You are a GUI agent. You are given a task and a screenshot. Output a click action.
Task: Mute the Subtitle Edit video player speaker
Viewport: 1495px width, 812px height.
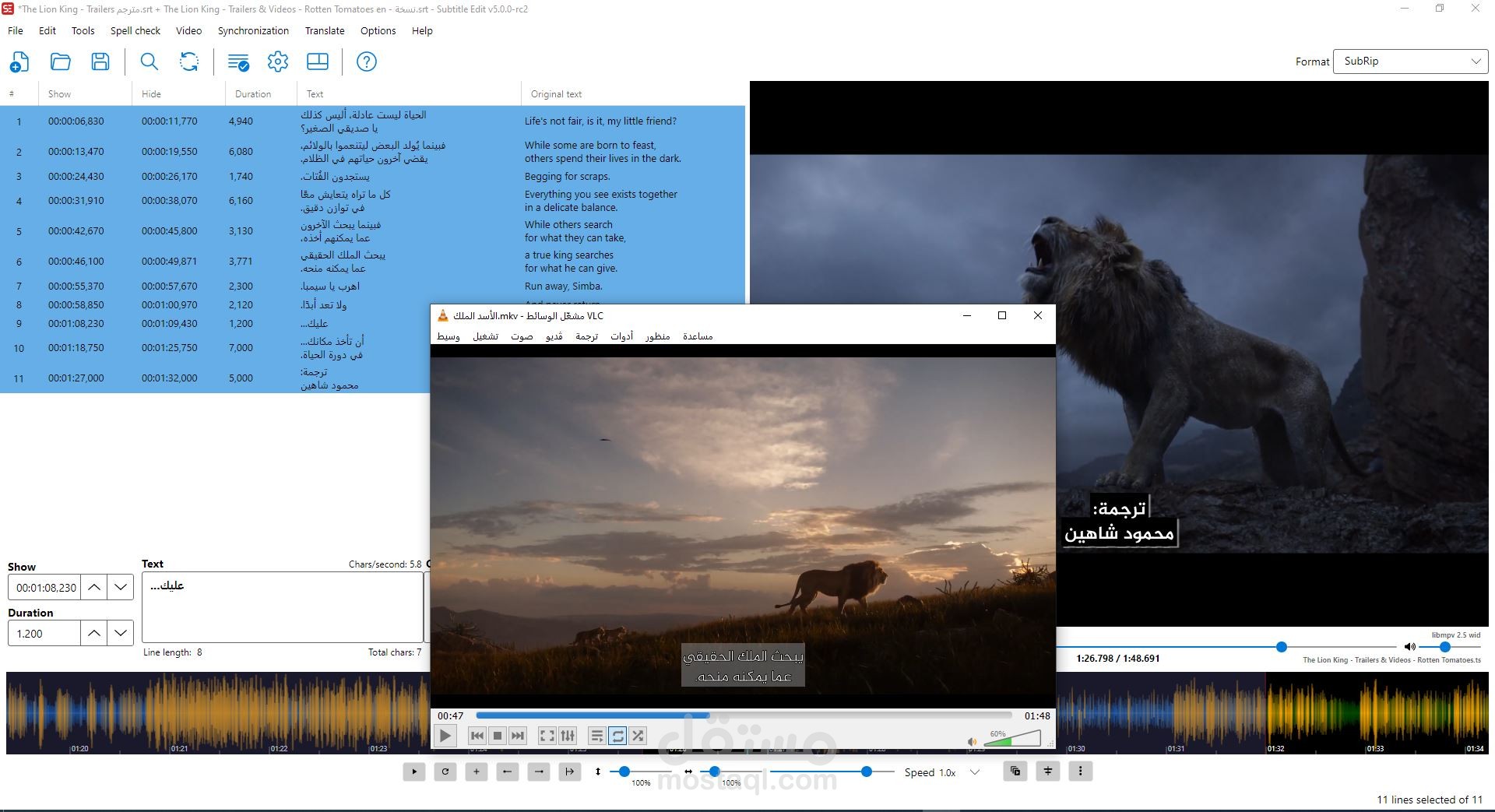pos(1409,647)
